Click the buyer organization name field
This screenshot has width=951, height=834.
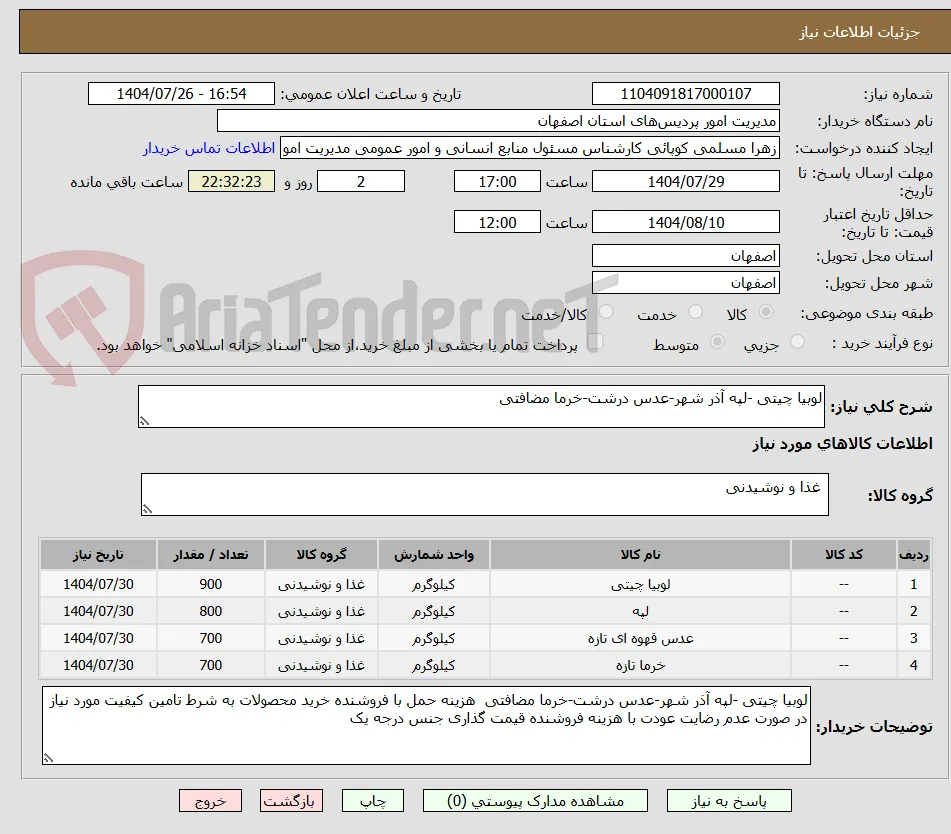point(498,121)
